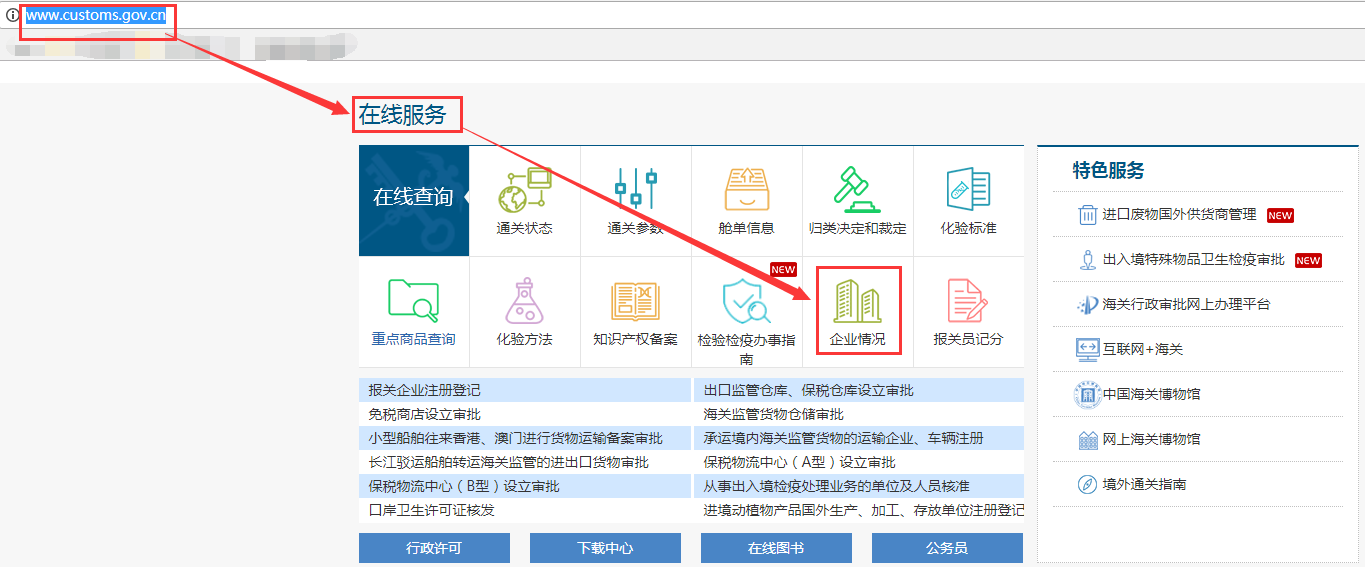Click the 通关状态 globe icon
Screen dimensions: 1365x567
coord(524,189)
